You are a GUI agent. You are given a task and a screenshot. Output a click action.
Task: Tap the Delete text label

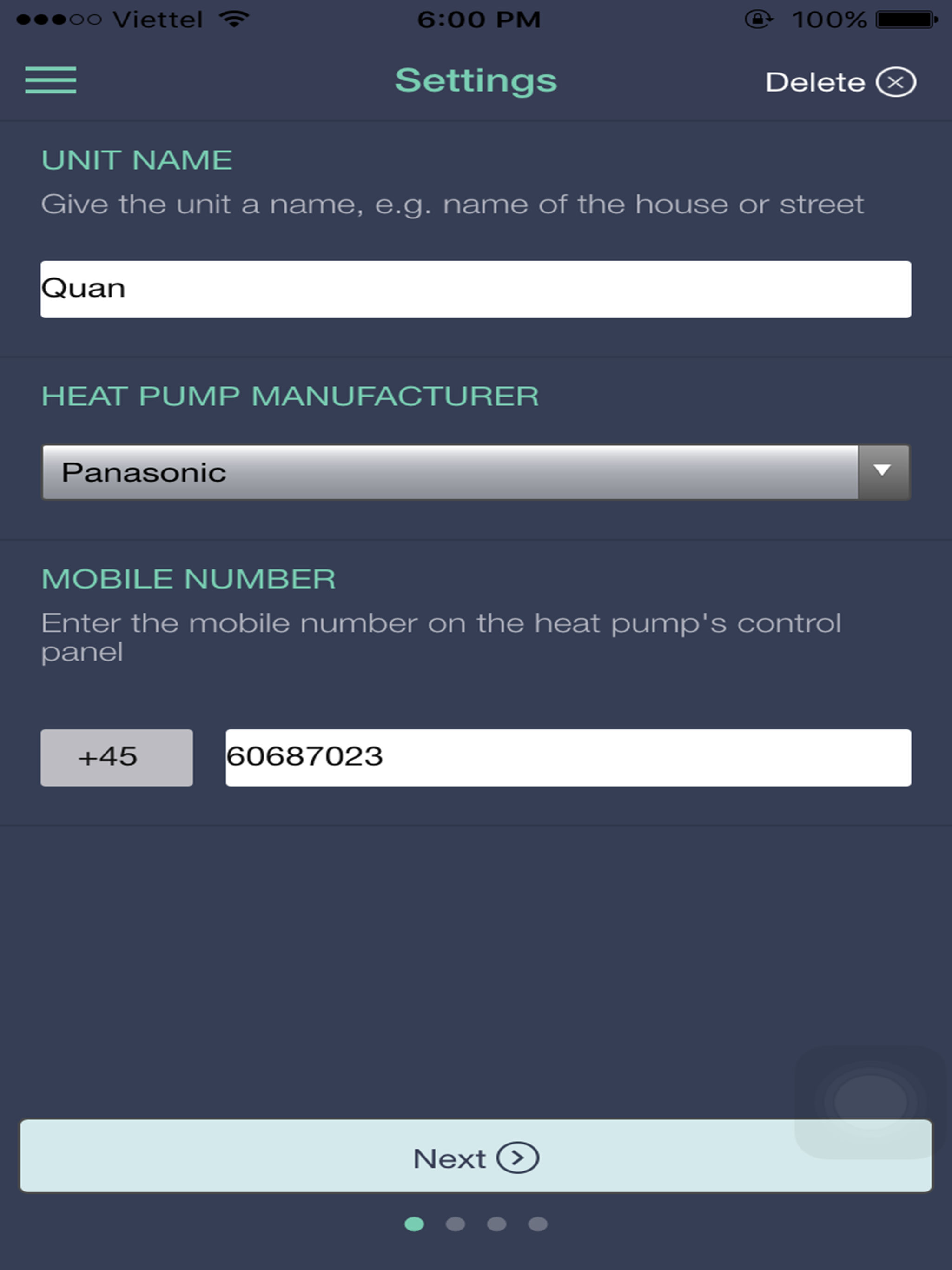tap(815, 82)
